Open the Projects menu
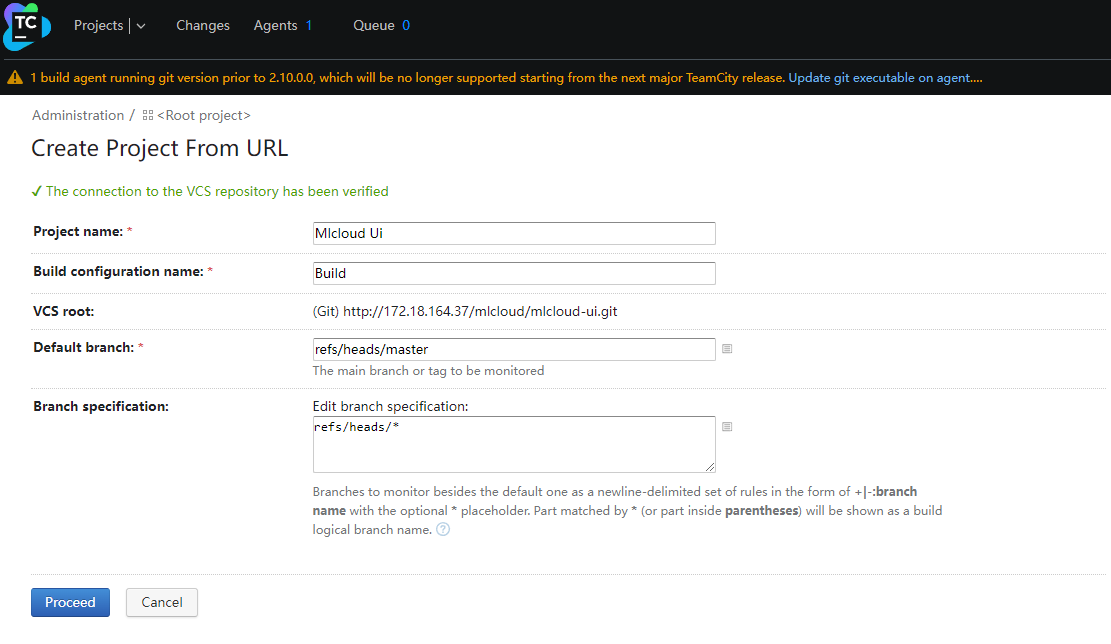The width and height of the screenshot is (1111, 644). pos(98,26)
